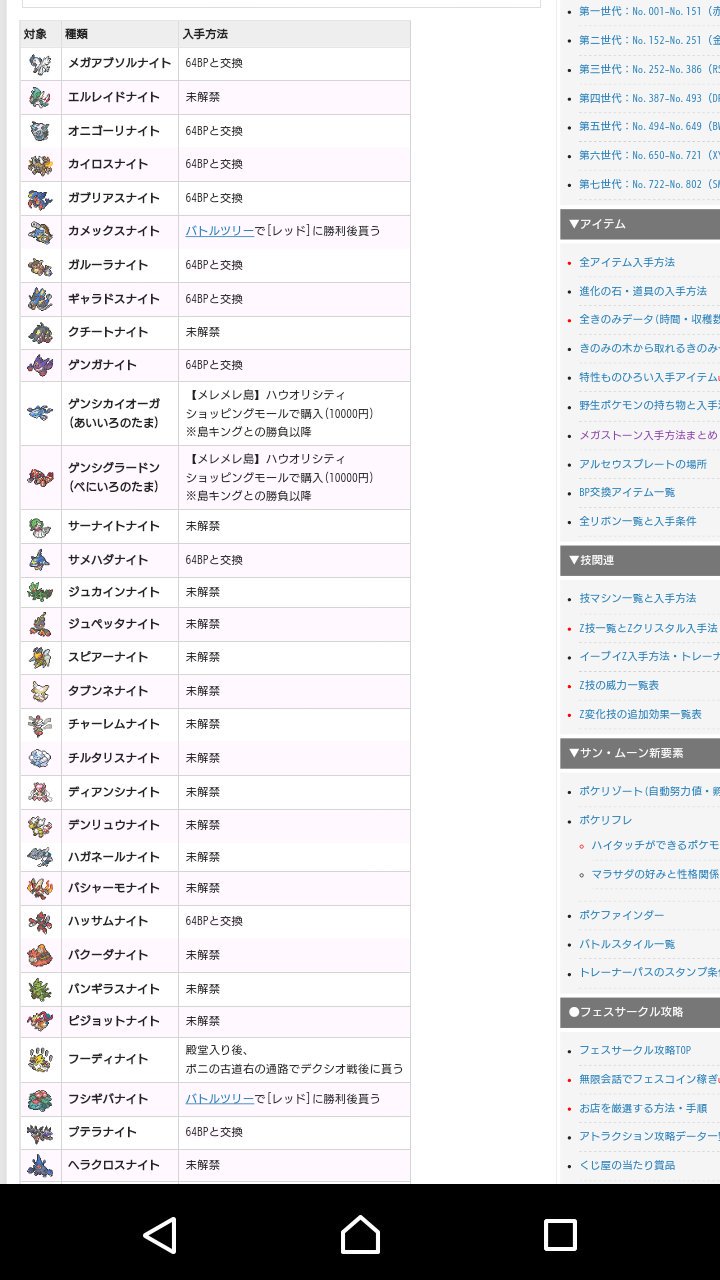
Task: Open the 第七世代 No.722-No.802 link
Action: (x=649, y=184)
